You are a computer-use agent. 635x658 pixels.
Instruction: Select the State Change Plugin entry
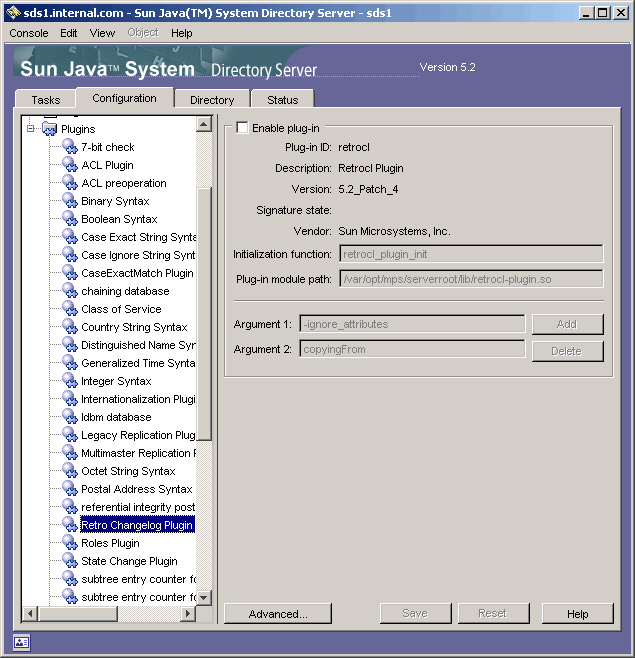[x=129, y=561]
